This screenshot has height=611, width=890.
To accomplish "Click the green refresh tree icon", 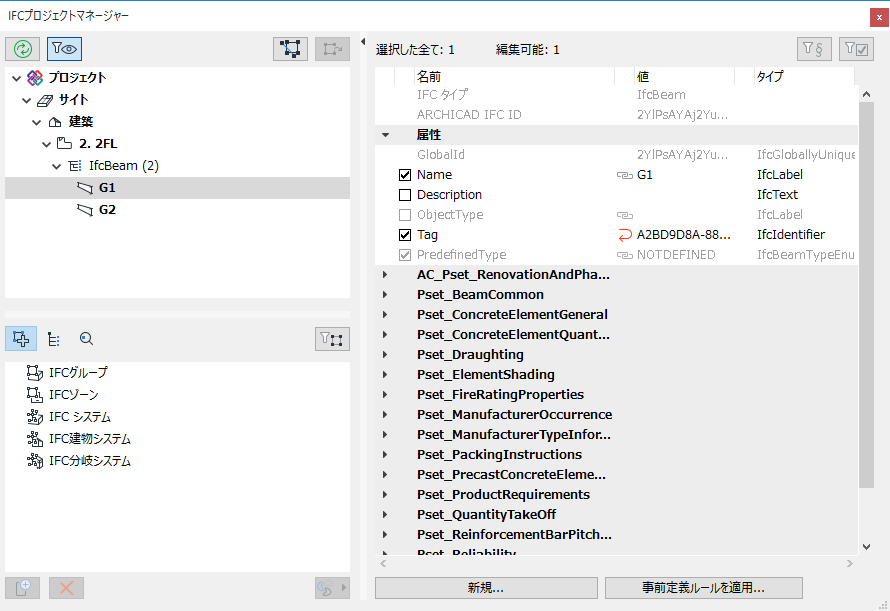I will [x=23, y=49].
